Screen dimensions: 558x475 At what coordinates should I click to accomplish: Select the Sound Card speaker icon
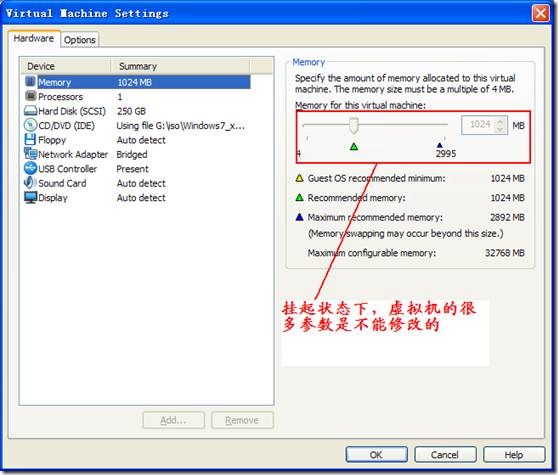click(30, 183)
